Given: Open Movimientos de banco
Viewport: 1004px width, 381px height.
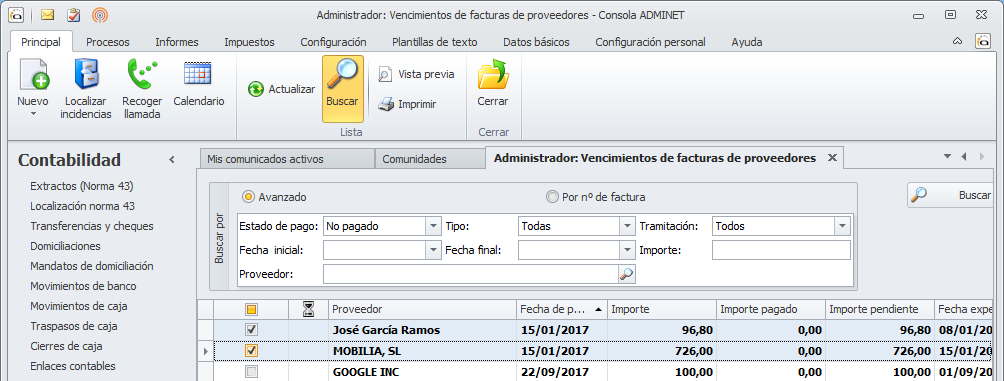Looking at the screenshot, I should tap(83, 286).
